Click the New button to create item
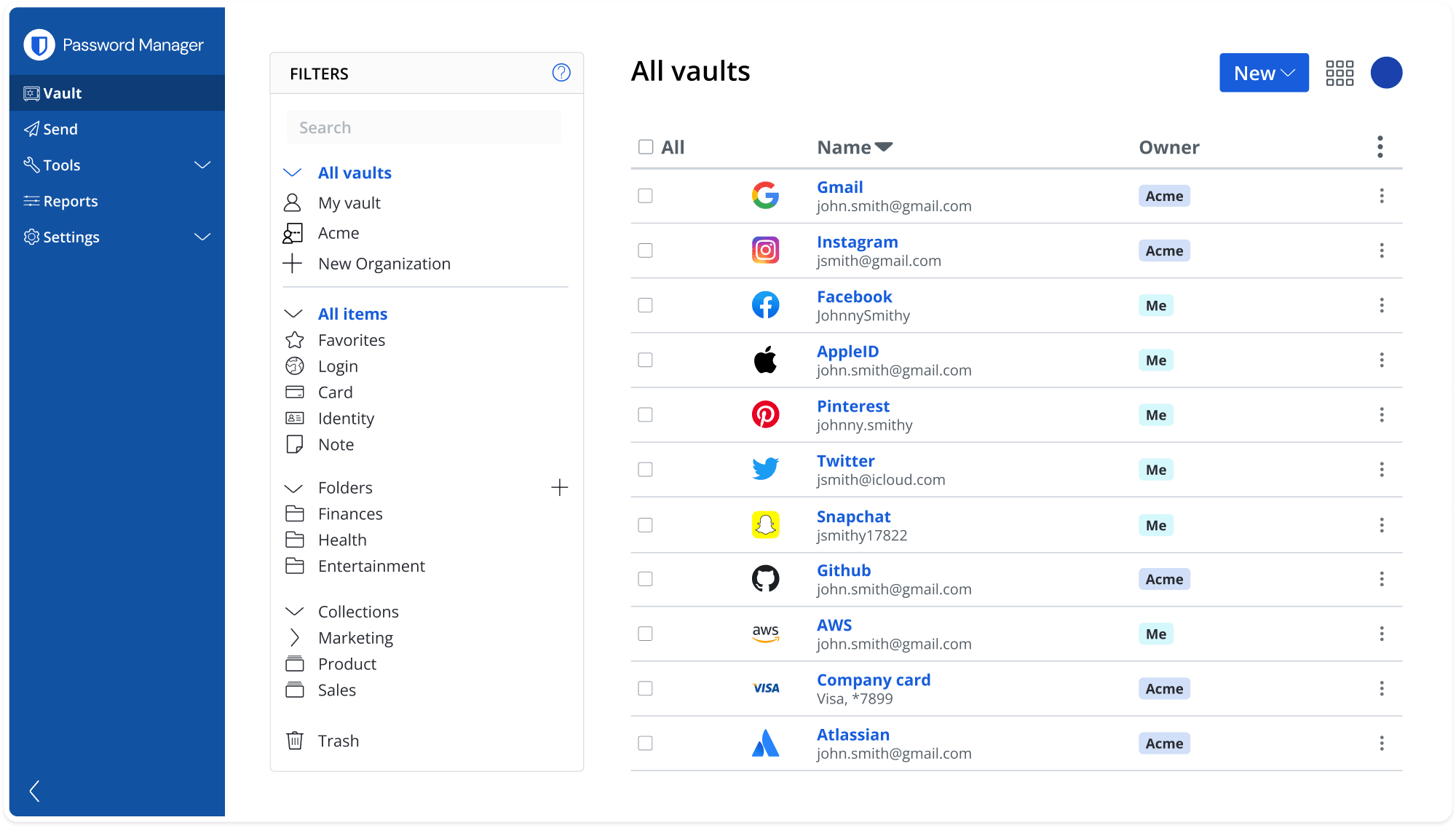Image resolution: width=1456 pixels, height=828 pixels. 1262,73
